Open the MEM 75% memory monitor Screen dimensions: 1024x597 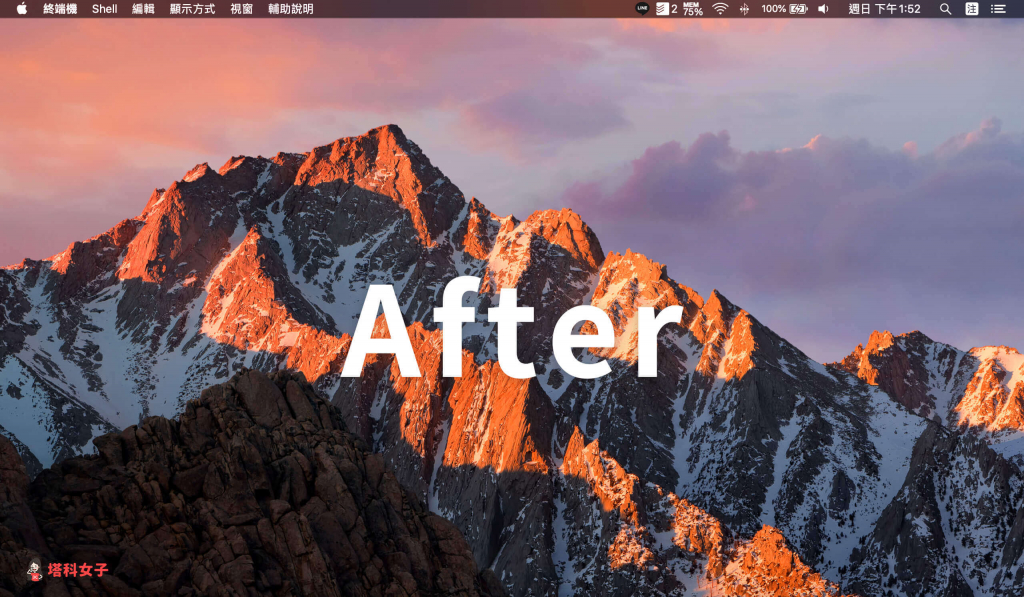pyautogui.click(x=693, y=8)
